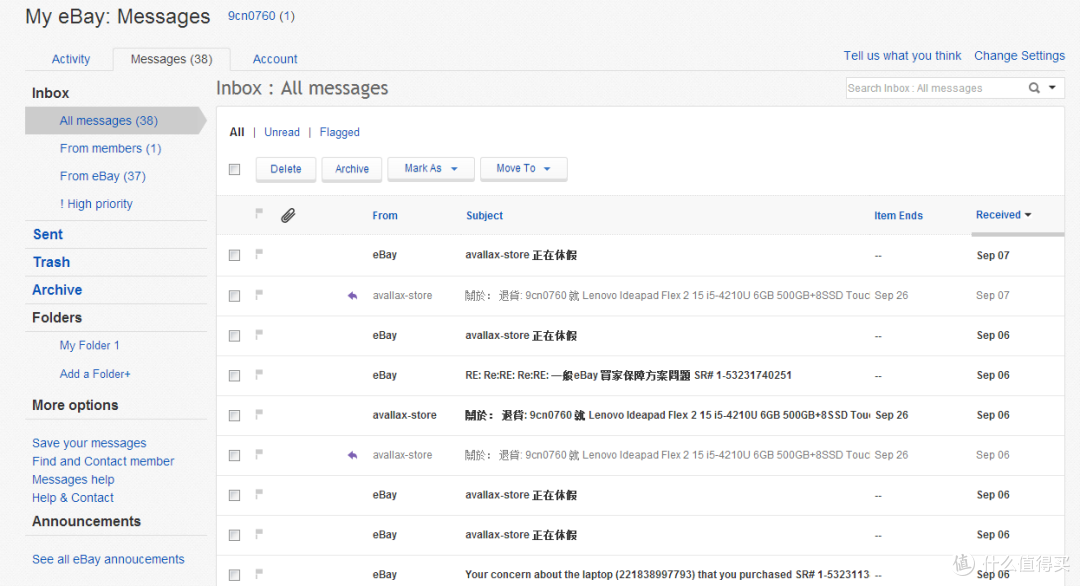Open the Archive folder in sidebar
This screenshot has width=1080, height=586.
[x=56, y=290]
